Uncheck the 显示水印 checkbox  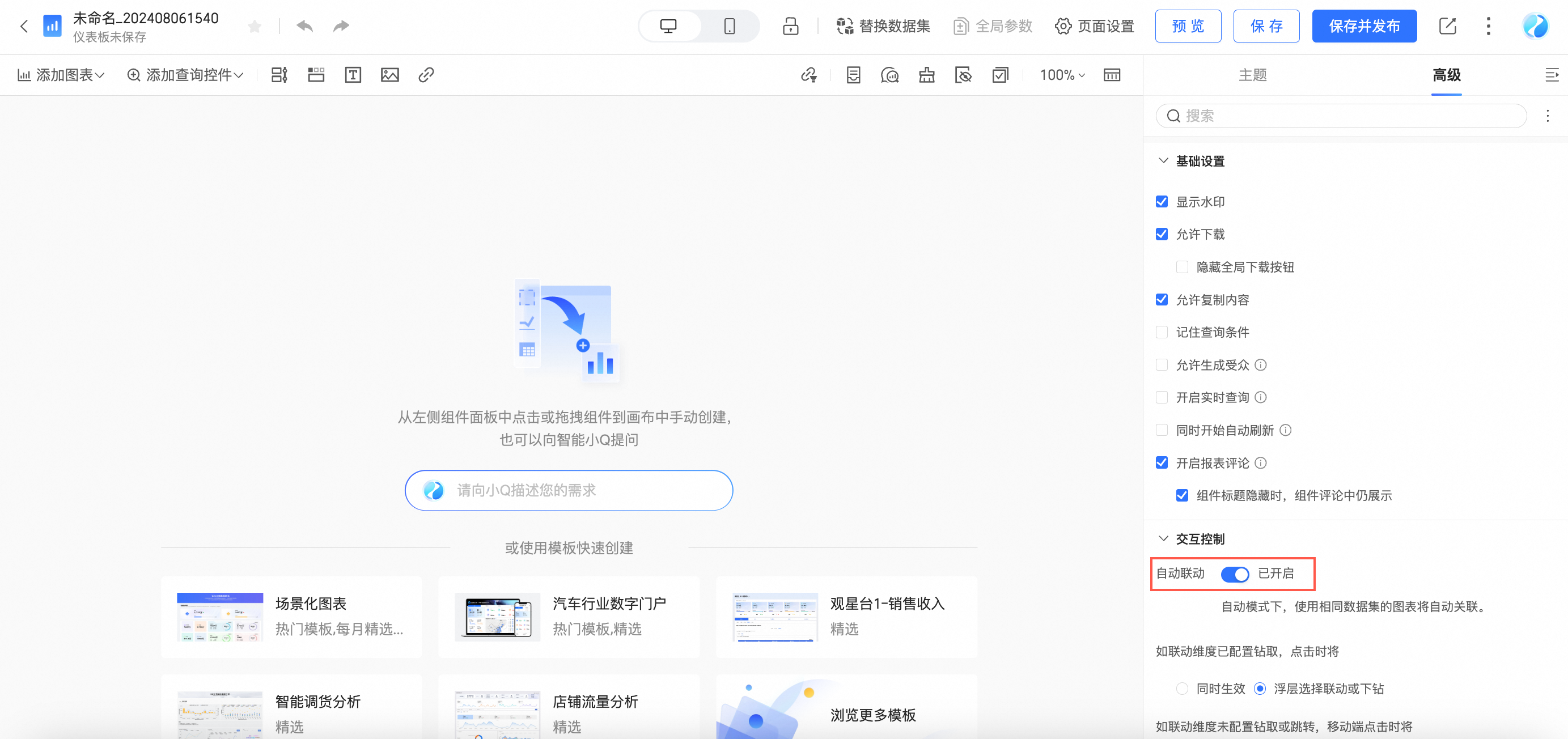pyautogui.click(x=1162, y=202)
